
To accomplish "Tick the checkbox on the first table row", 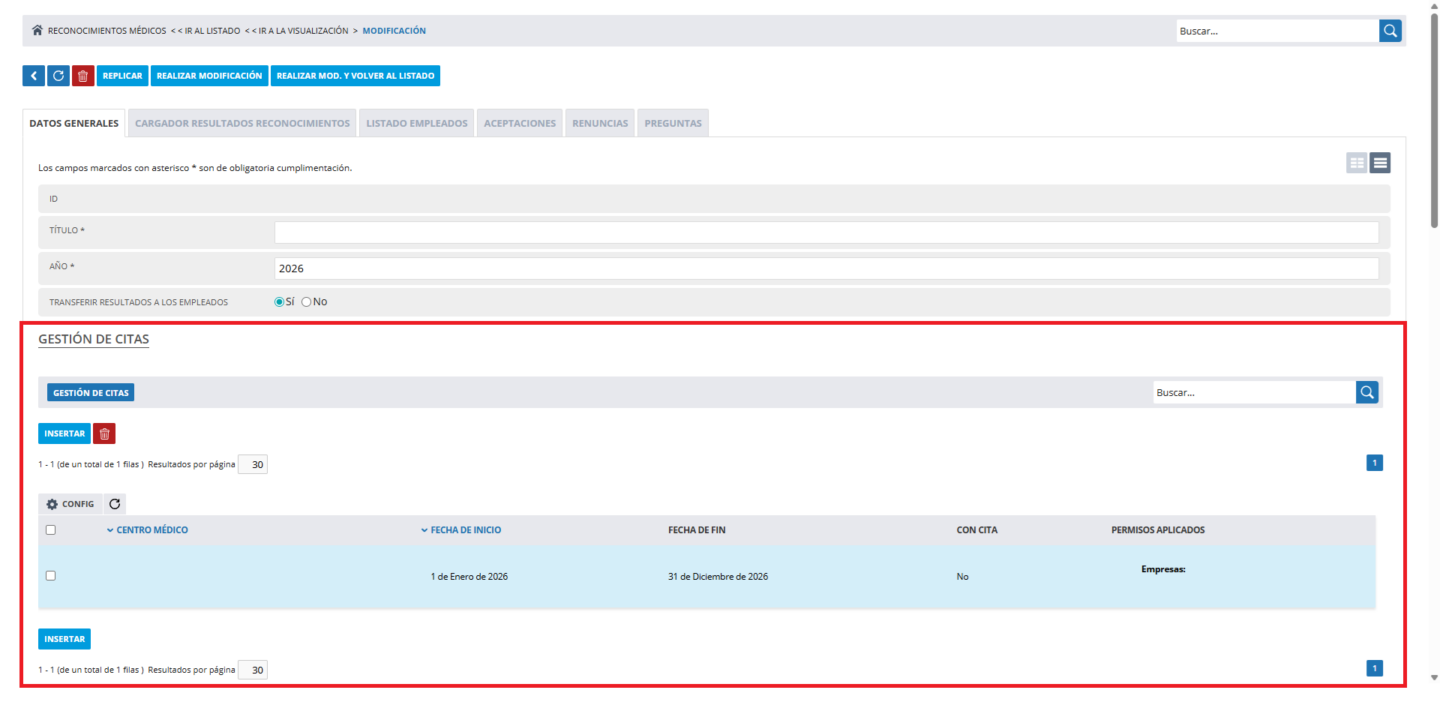I will click(x=51, y=576).
